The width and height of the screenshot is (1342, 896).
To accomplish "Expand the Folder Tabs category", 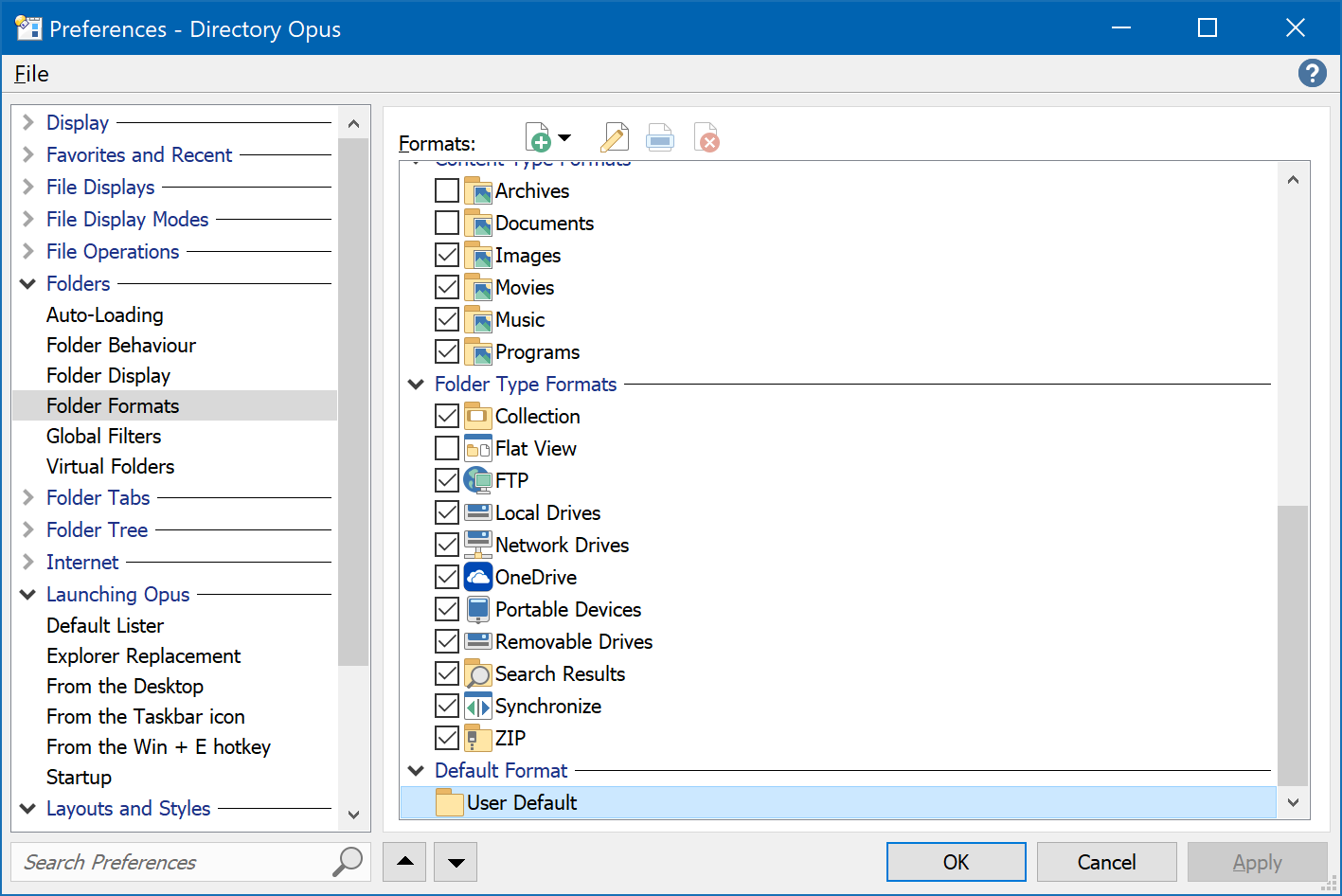I will click(x=28, y=497).
